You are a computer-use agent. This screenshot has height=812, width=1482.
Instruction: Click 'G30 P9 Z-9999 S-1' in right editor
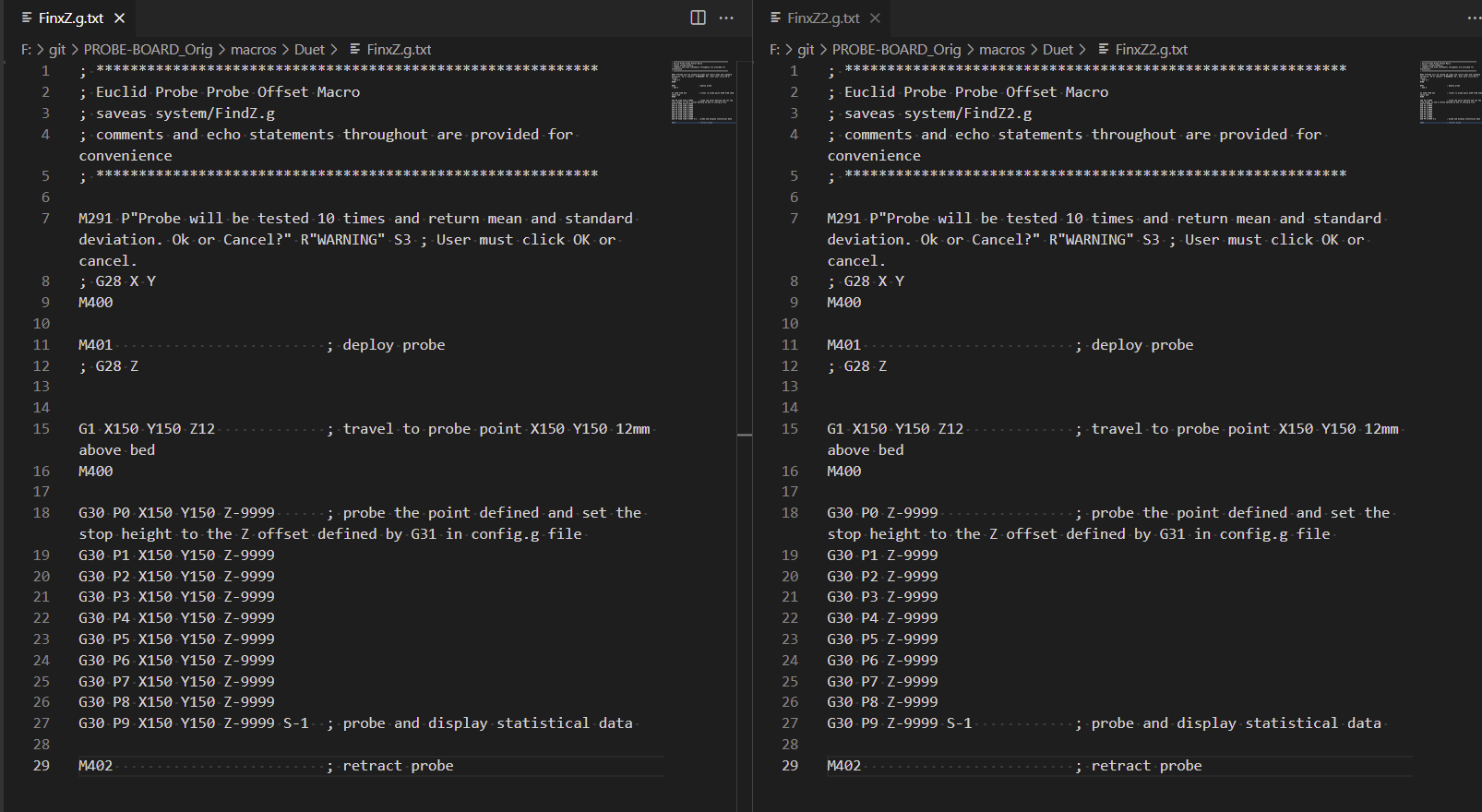click(900, 722)
